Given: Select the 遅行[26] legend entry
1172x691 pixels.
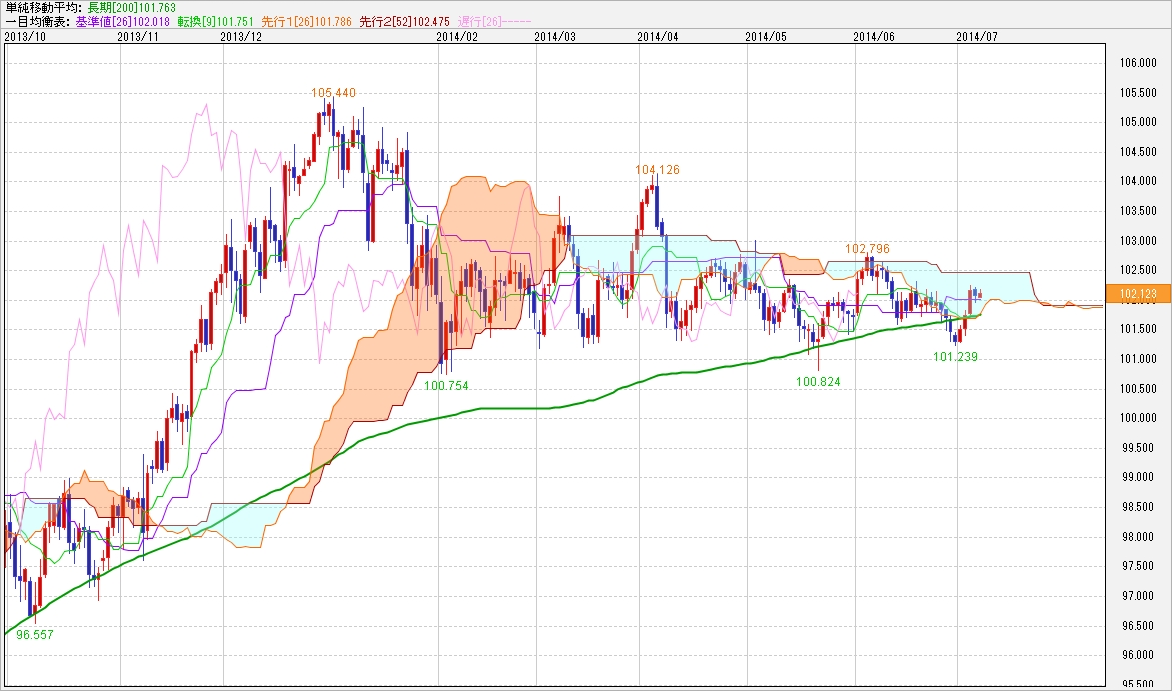Looking at the screenshot, I should 480,20.
